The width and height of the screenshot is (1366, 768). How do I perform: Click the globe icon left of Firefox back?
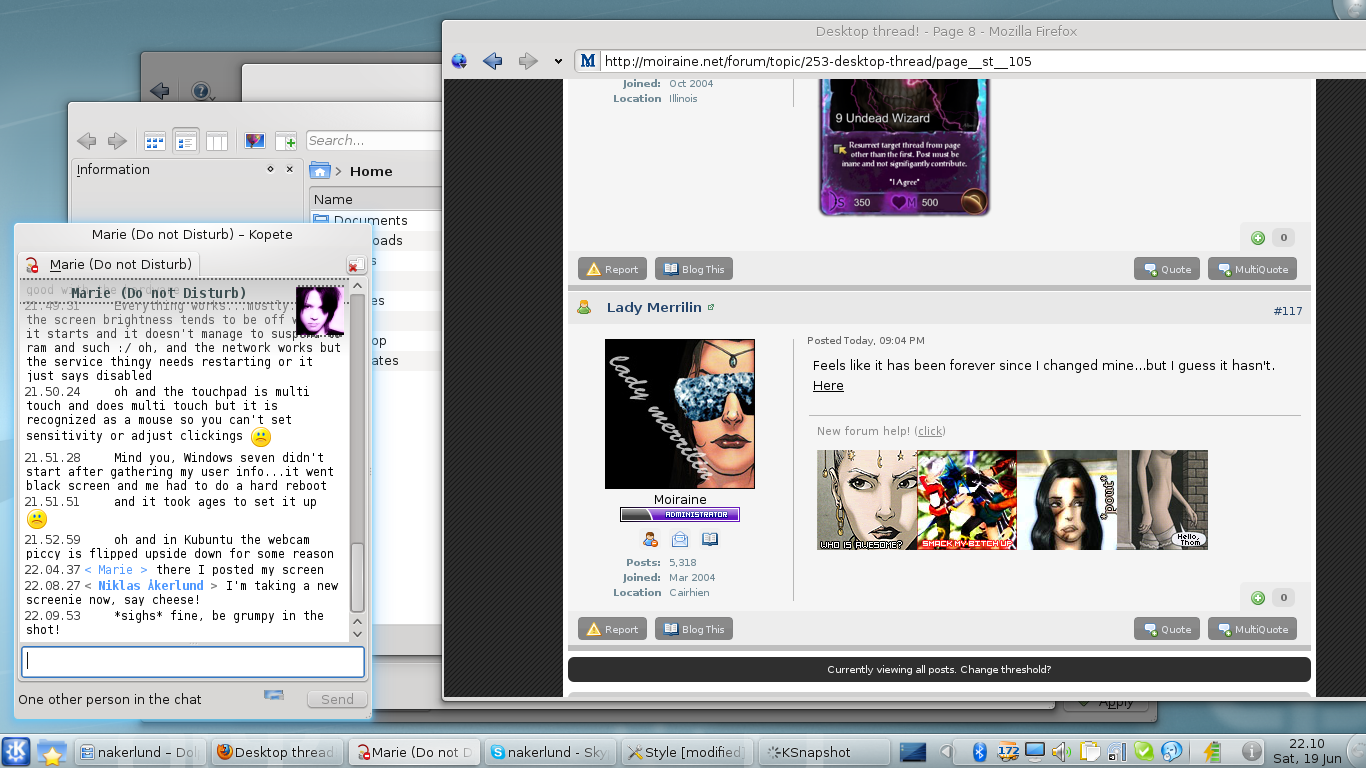(459, 61)
